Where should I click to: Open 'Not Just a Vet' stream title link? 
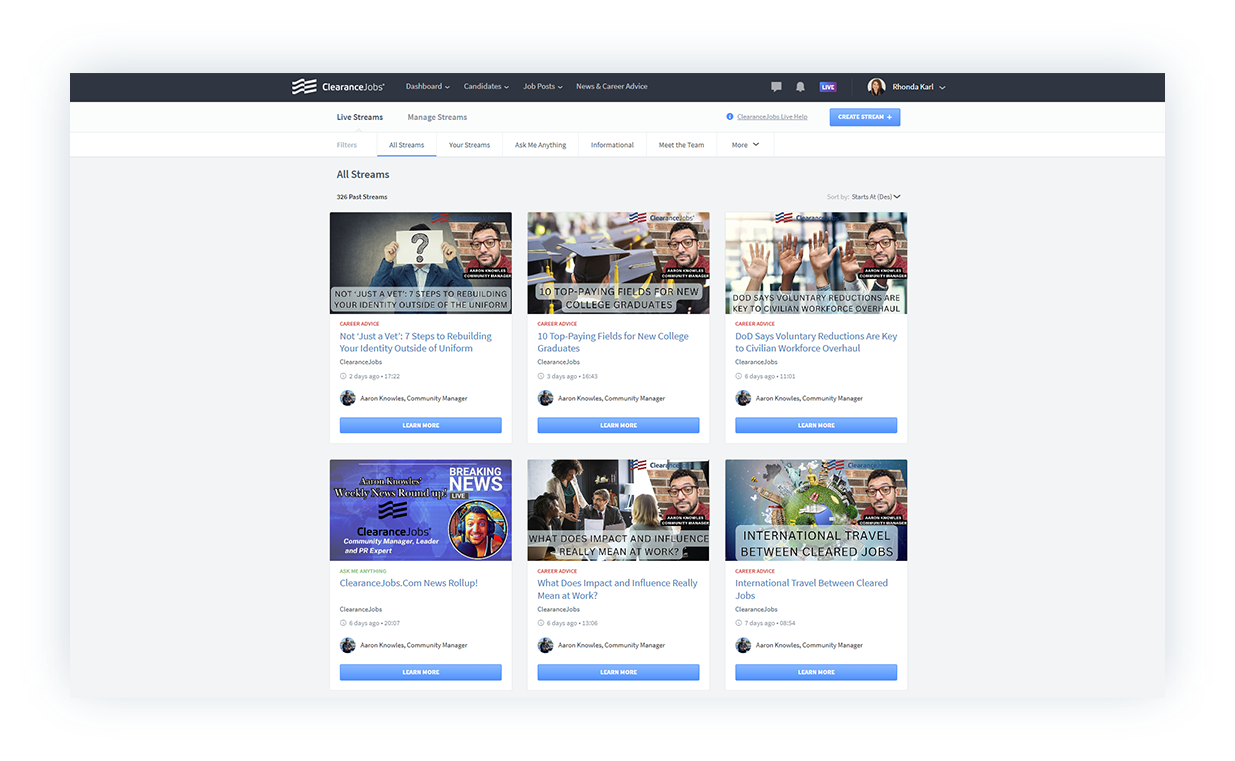(416, 342)
